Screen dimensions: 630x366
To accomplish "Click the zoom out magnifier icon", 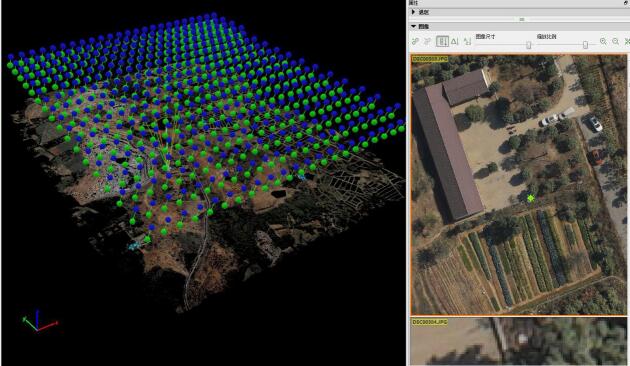I will 616,41.
